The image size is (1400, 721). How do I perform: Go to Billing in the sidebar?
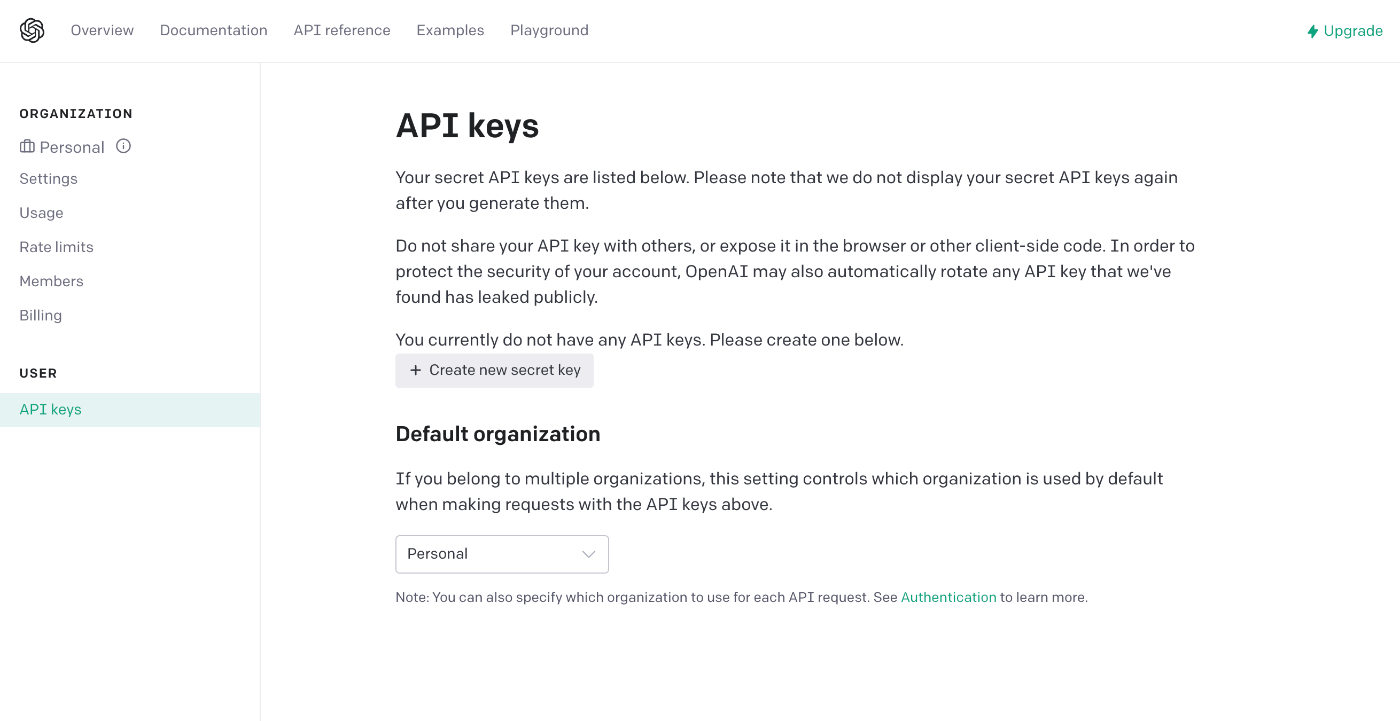tap(41, 315)
